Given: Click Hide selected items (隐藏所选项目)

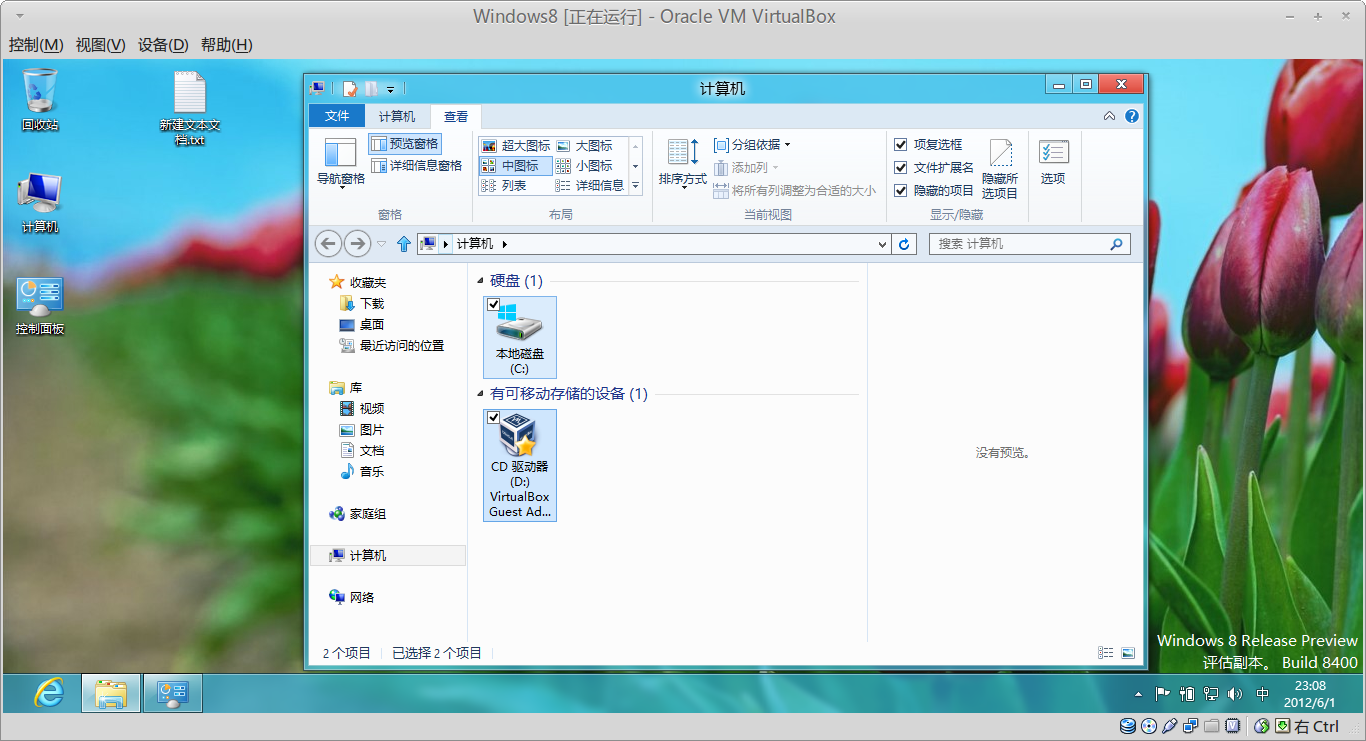Looking at the screenshot, I should [x=1000, y=169].
